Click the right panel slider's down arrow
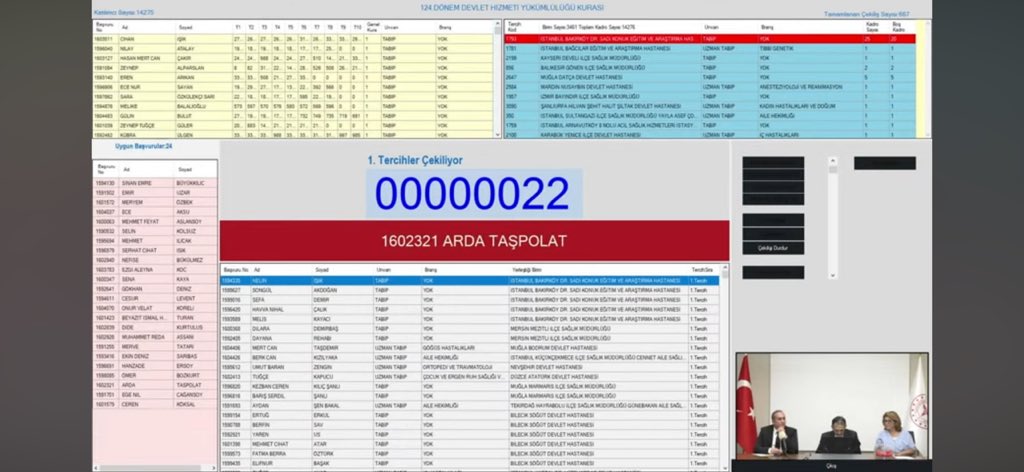The height and width of the screenshot is (472, 1024). coord(833,275)
